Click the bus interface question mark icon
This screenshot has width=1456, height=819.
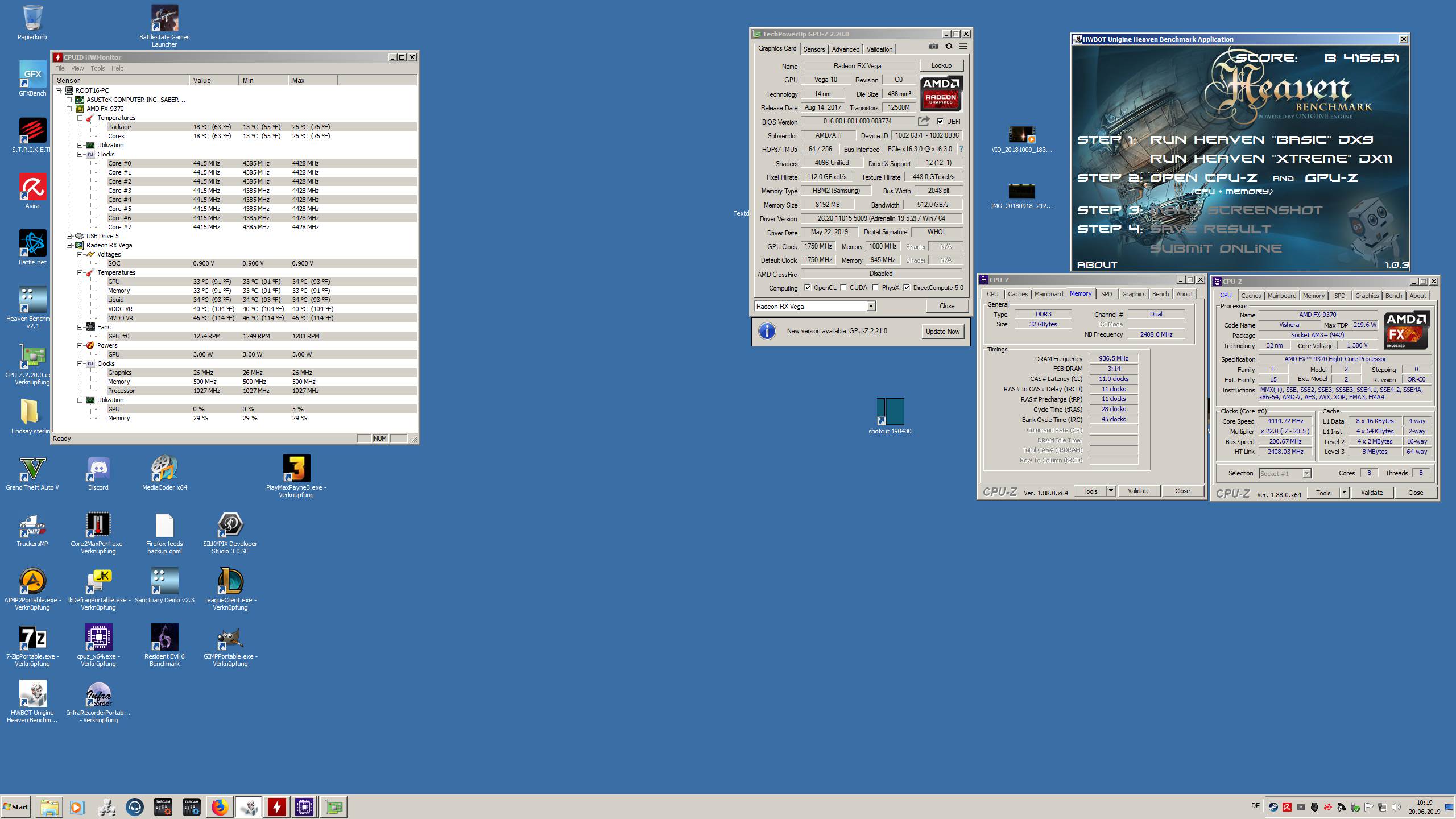coord(961,149)
